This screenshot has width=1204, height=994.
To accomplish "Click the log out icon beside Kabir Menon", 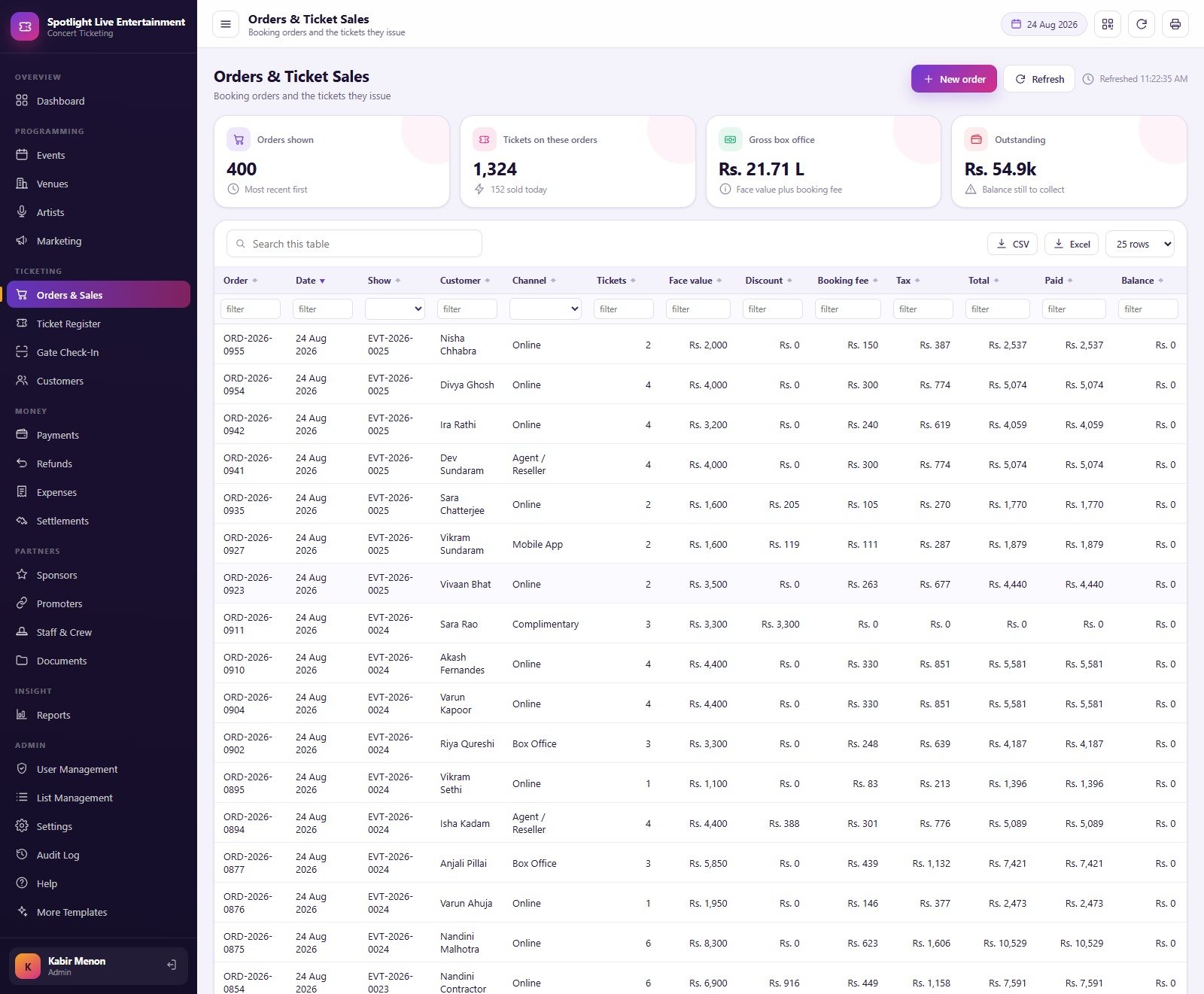I will tap(172, 965).
